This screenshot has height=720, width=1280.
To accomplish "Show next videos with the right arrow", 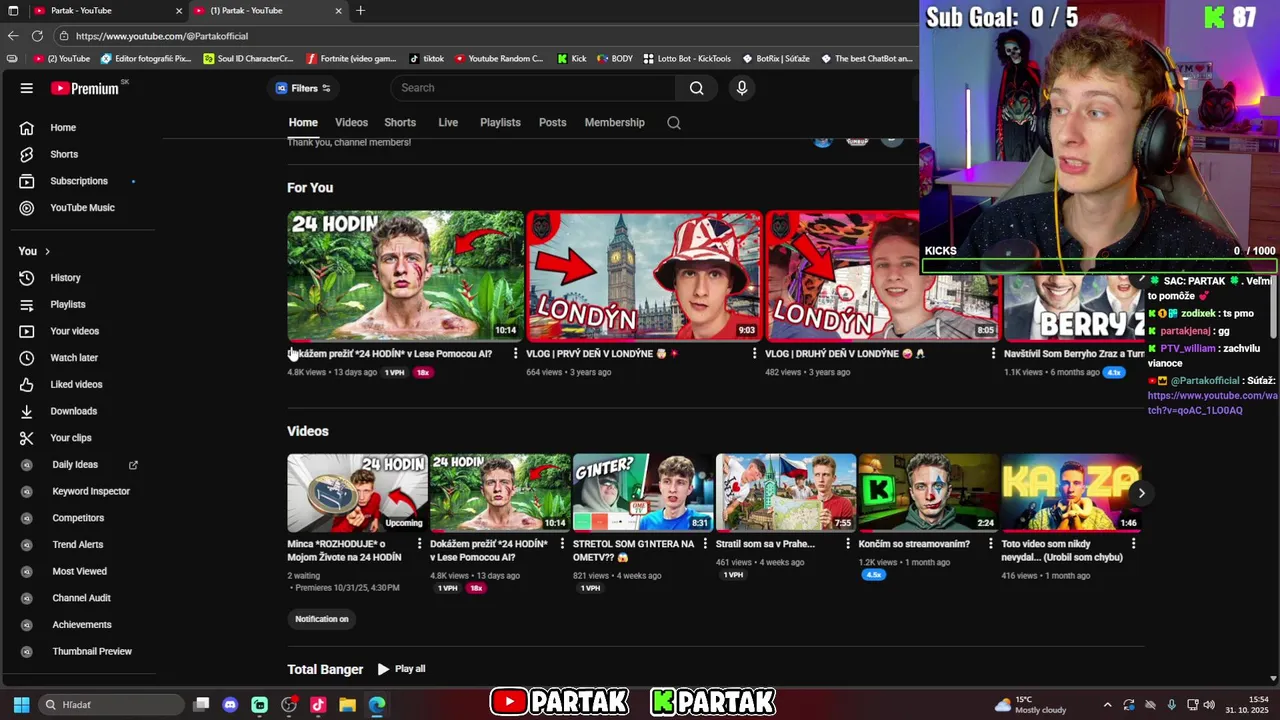I will coord(1141,493).
